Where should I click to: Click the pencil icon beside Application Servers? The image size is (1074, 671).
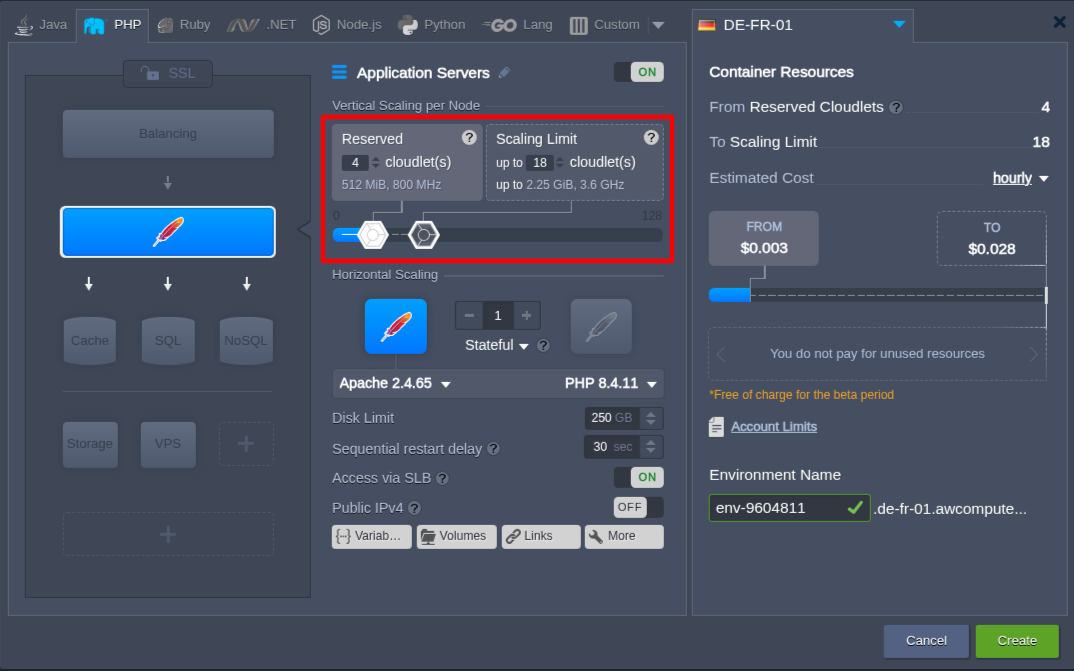504,73
